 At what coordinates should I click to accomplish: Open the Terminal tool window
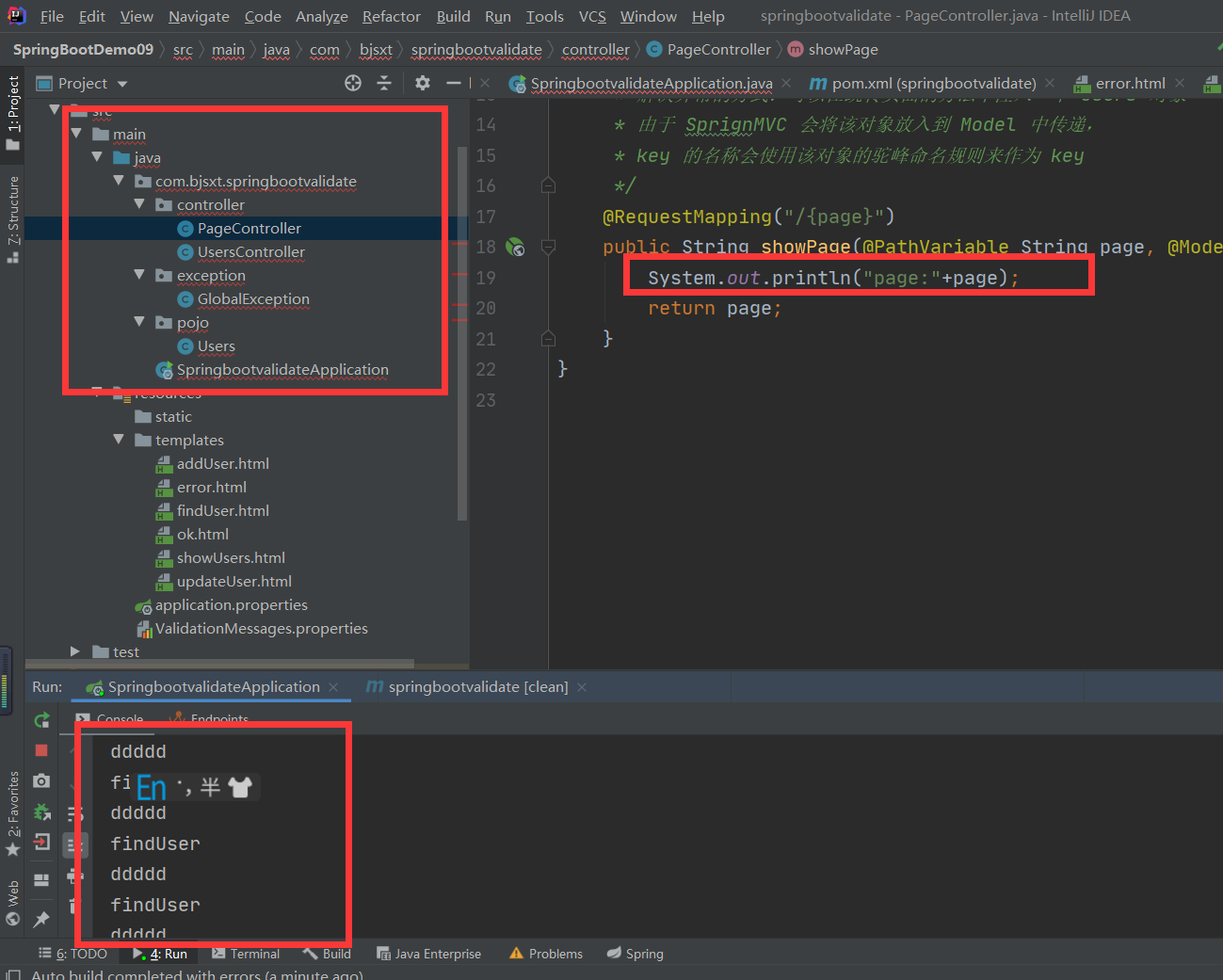246,954
